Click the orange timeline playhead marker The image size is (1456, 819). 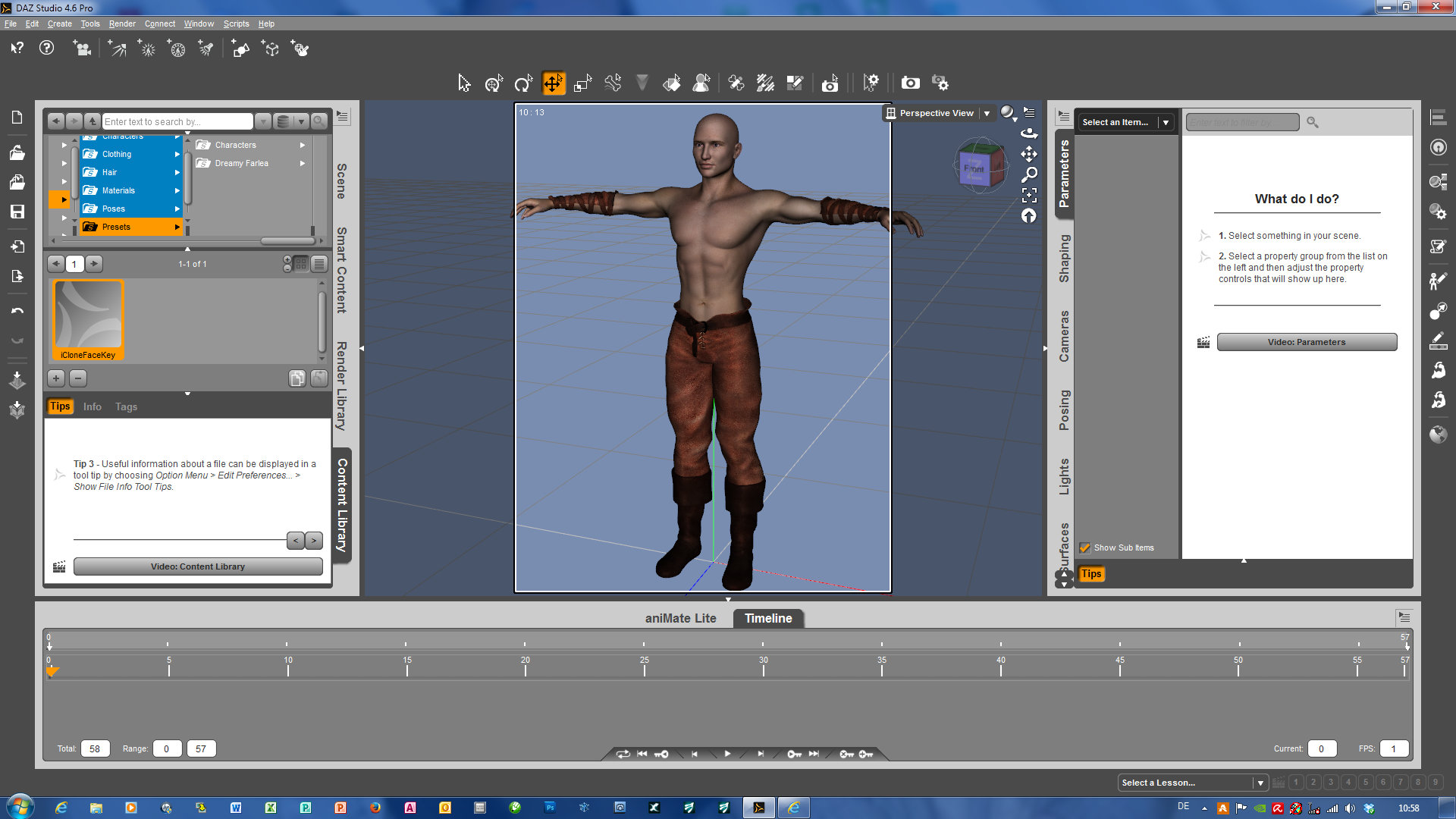52,671
